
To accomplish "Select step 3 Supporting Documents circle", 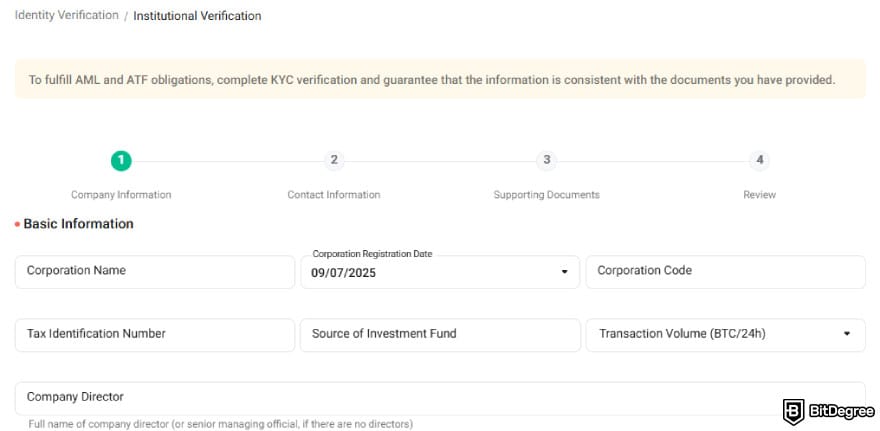I will coord(547,161).
